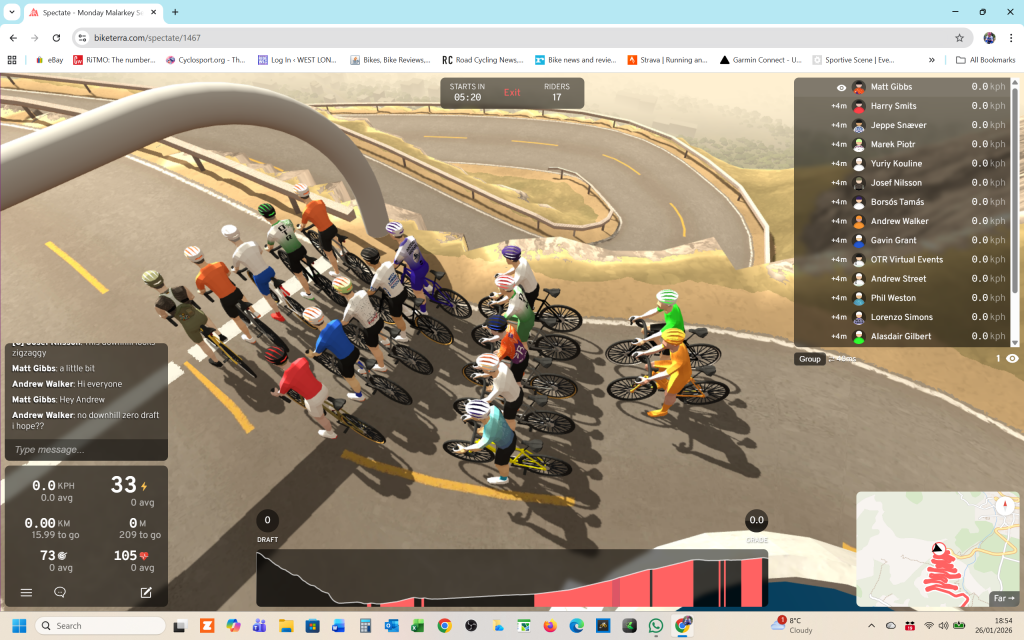Open the hamburger menu in stats panel

pyautogui.click(x=27, y=592)
